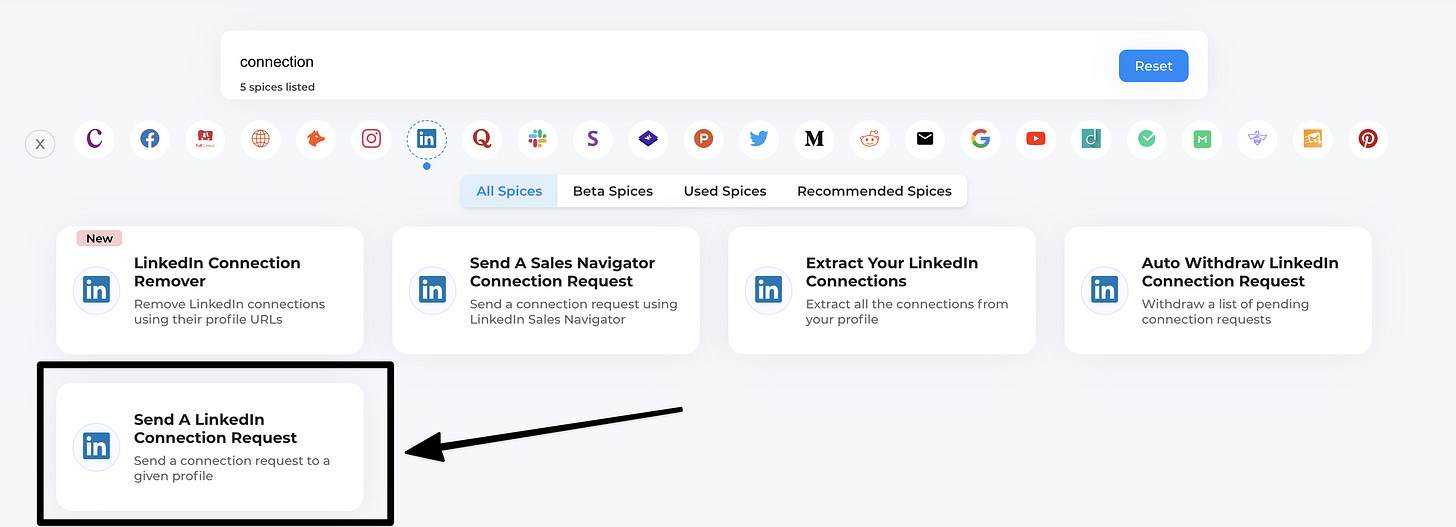Filter spices by Instagram icon
The height and width of the screenshot is (527, 1456).
[371, 139]
